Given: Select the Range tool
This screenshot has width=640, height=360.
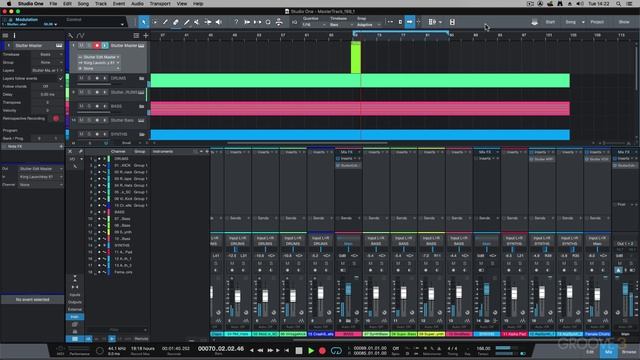Looking at the screenshot, I should pyautogui.click(x=155, y=22).
